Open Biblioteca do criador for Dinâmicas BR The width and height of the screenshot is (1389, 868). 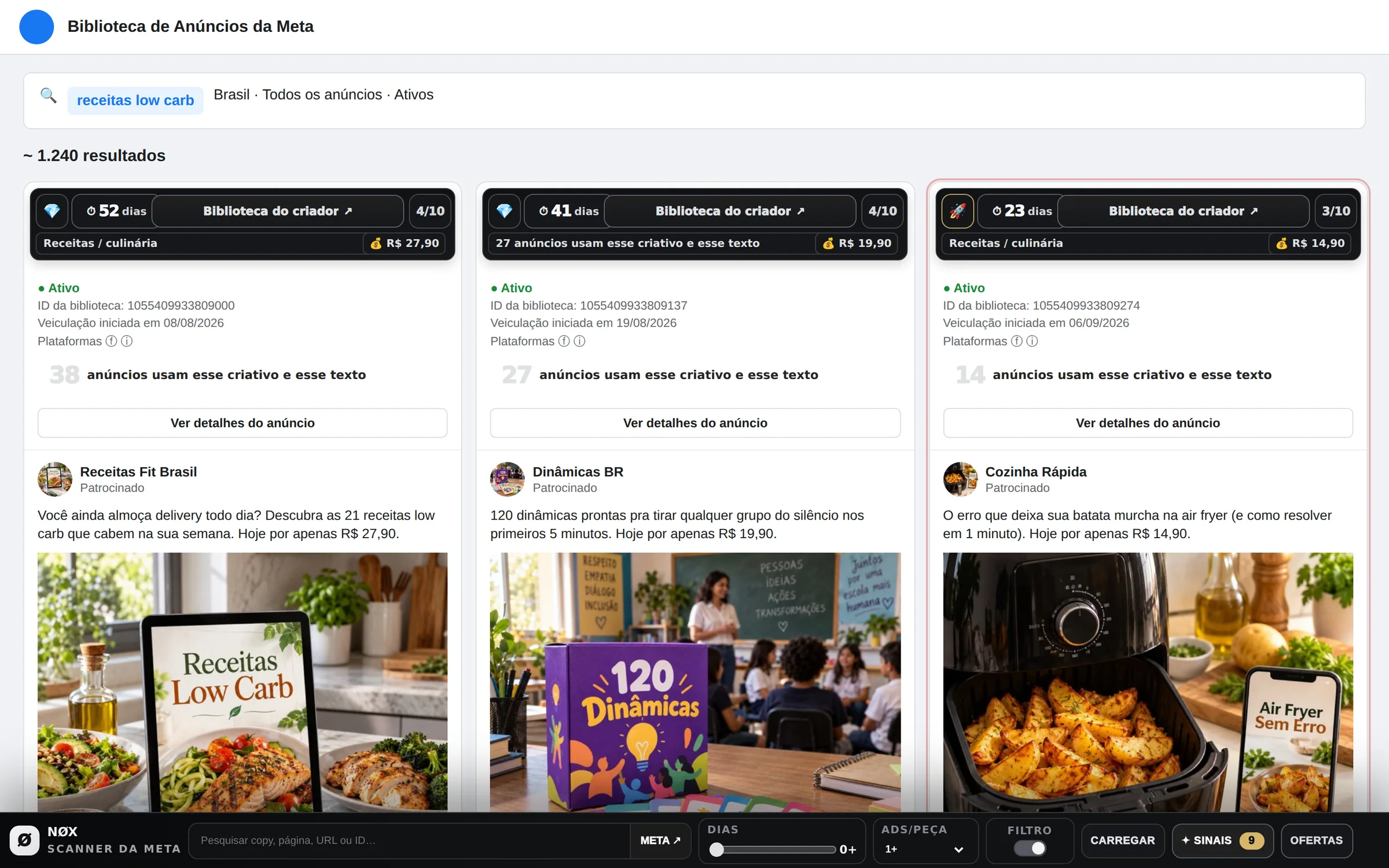pyautogui.click(x=730, y=211)
